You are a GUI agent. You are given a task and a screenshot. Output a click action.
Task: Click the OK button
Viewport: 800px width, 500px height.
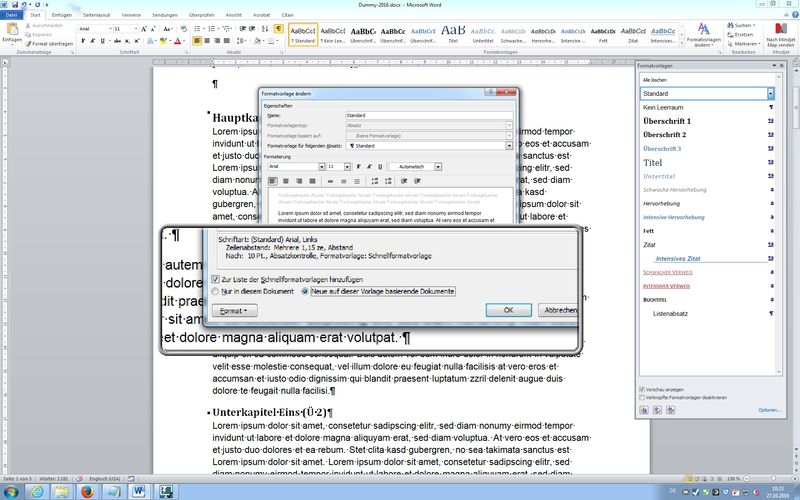coord(510,311)
